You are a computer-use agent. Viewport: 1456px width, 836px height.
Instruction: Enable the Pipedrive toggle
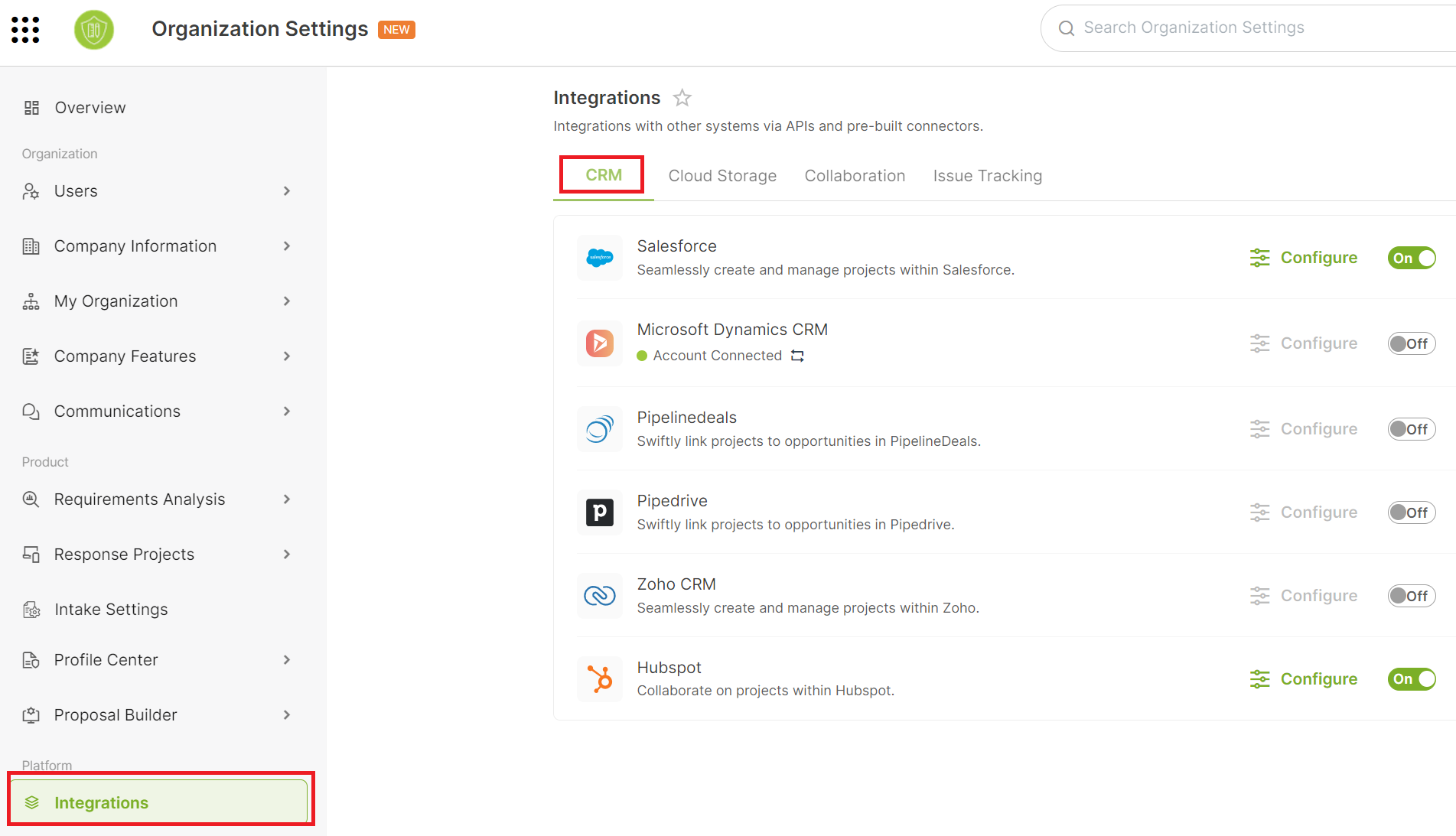(x=1412, y=512)
